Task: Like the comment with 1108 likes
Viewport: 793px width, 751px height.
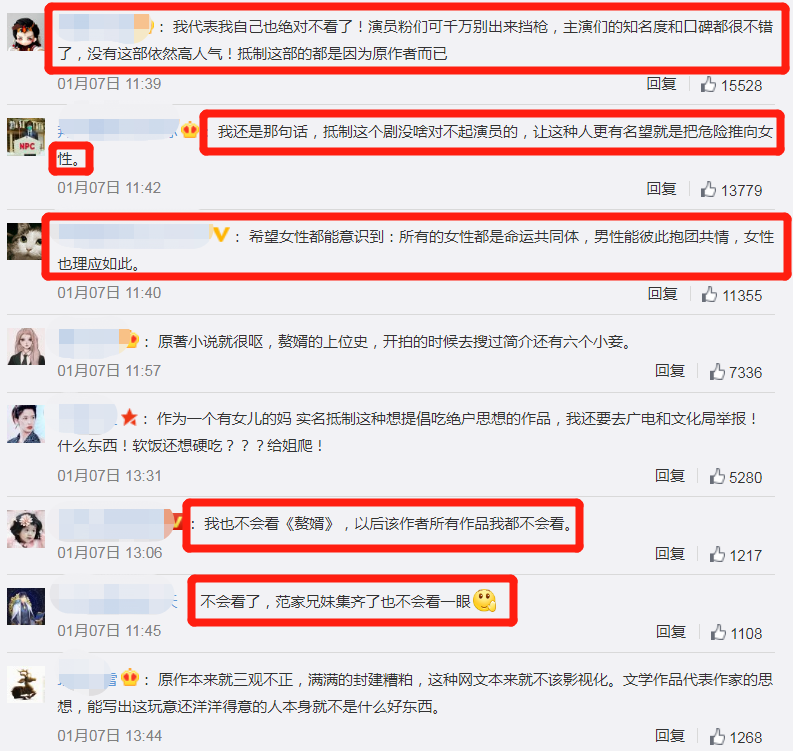Action: click(x=718, y=632)
